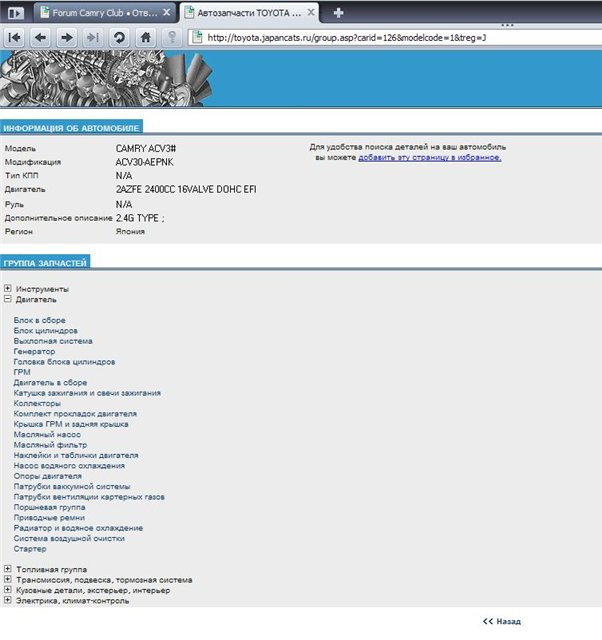
Task: Open the browser home page
Action: (146, 38)
